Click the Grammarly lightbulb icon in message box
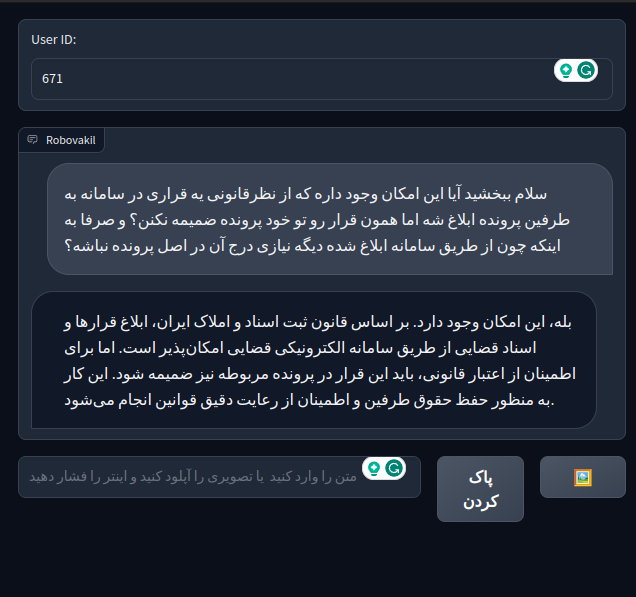Image resolution: width=636 pixels, height=597 pixels. [x=374, y=468]
